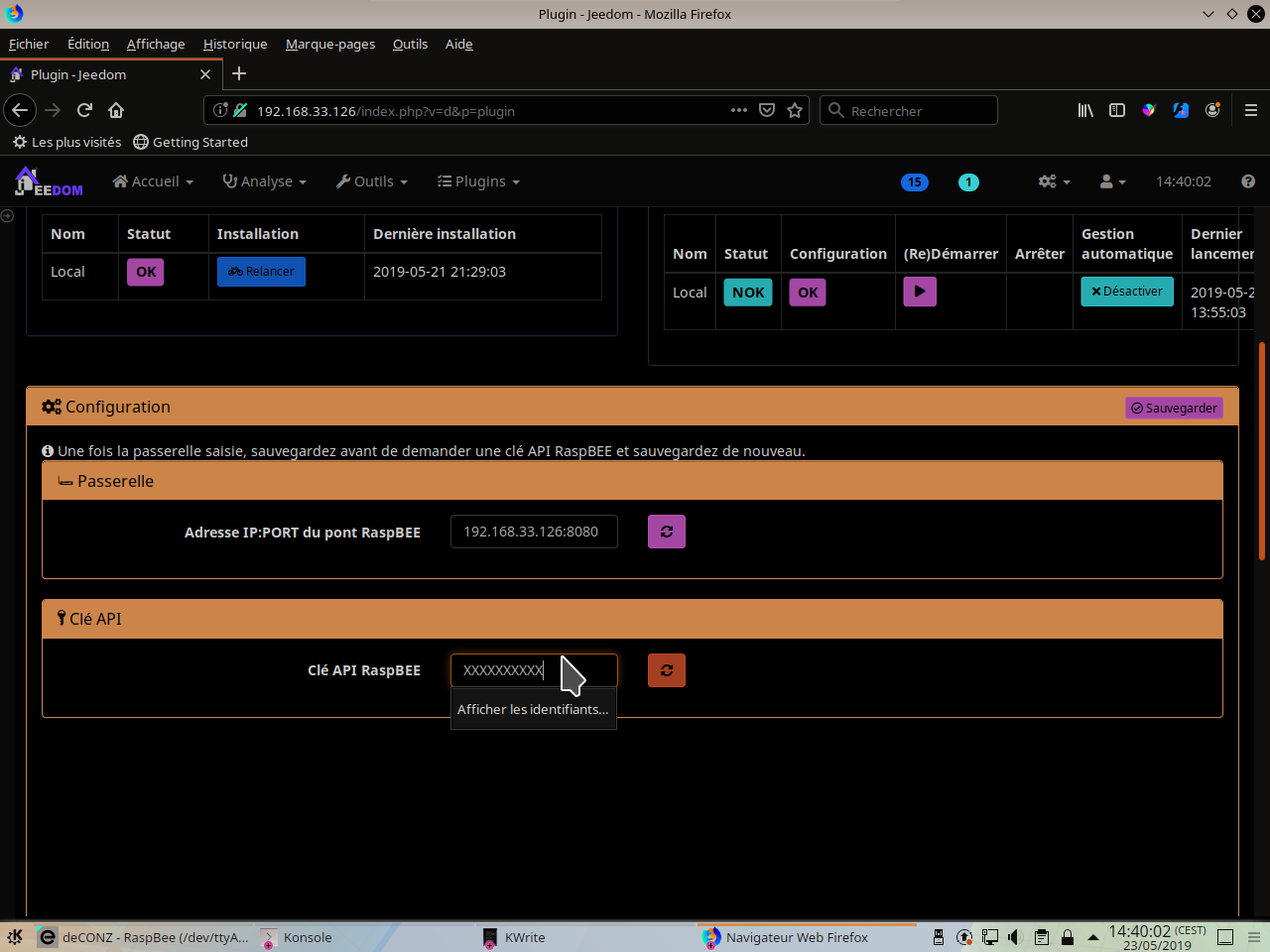Bookmark this page with the star

[795, 110]
